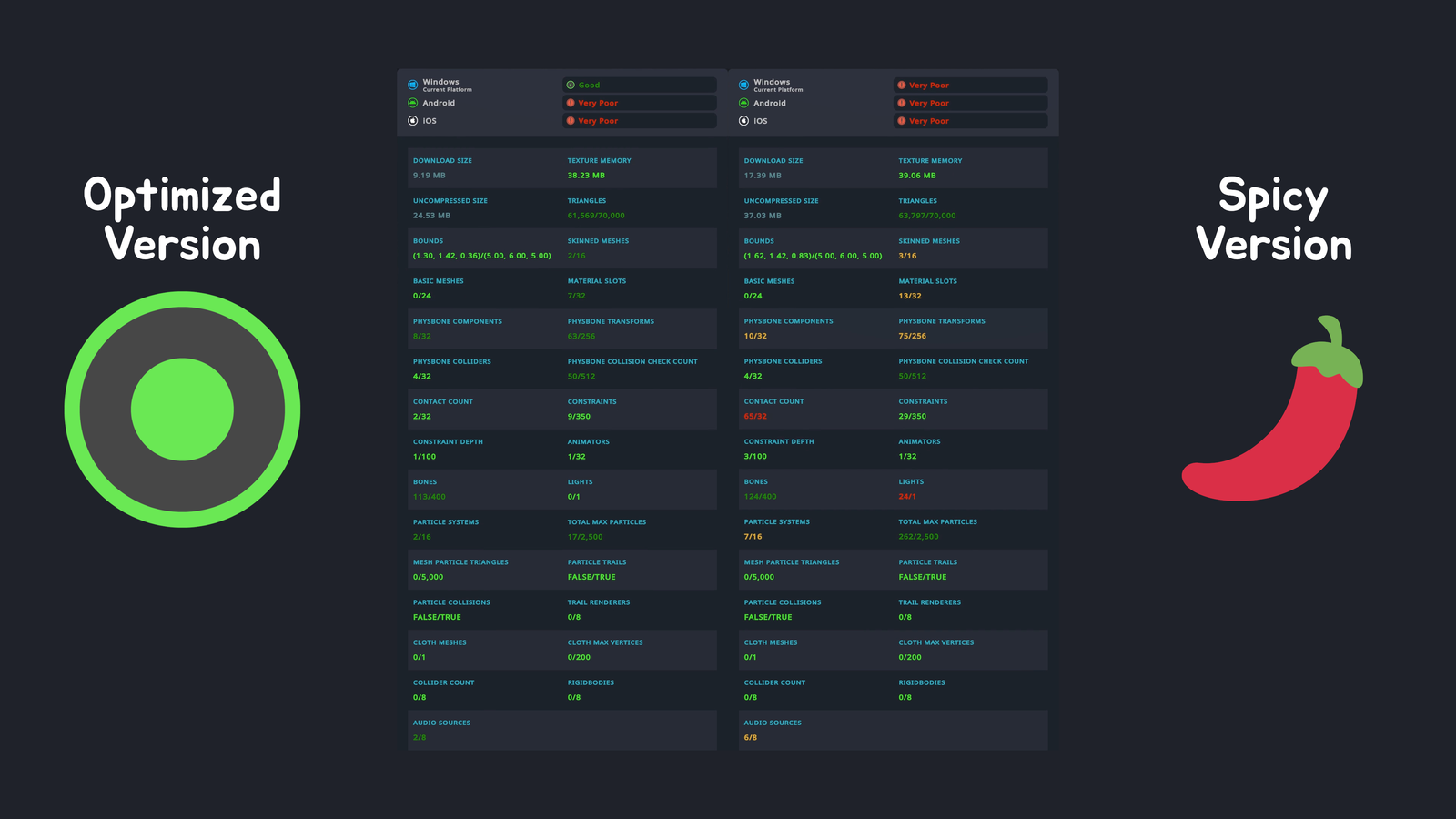
Task: Select the Good Windows performance rating
Action: [589, 85]
